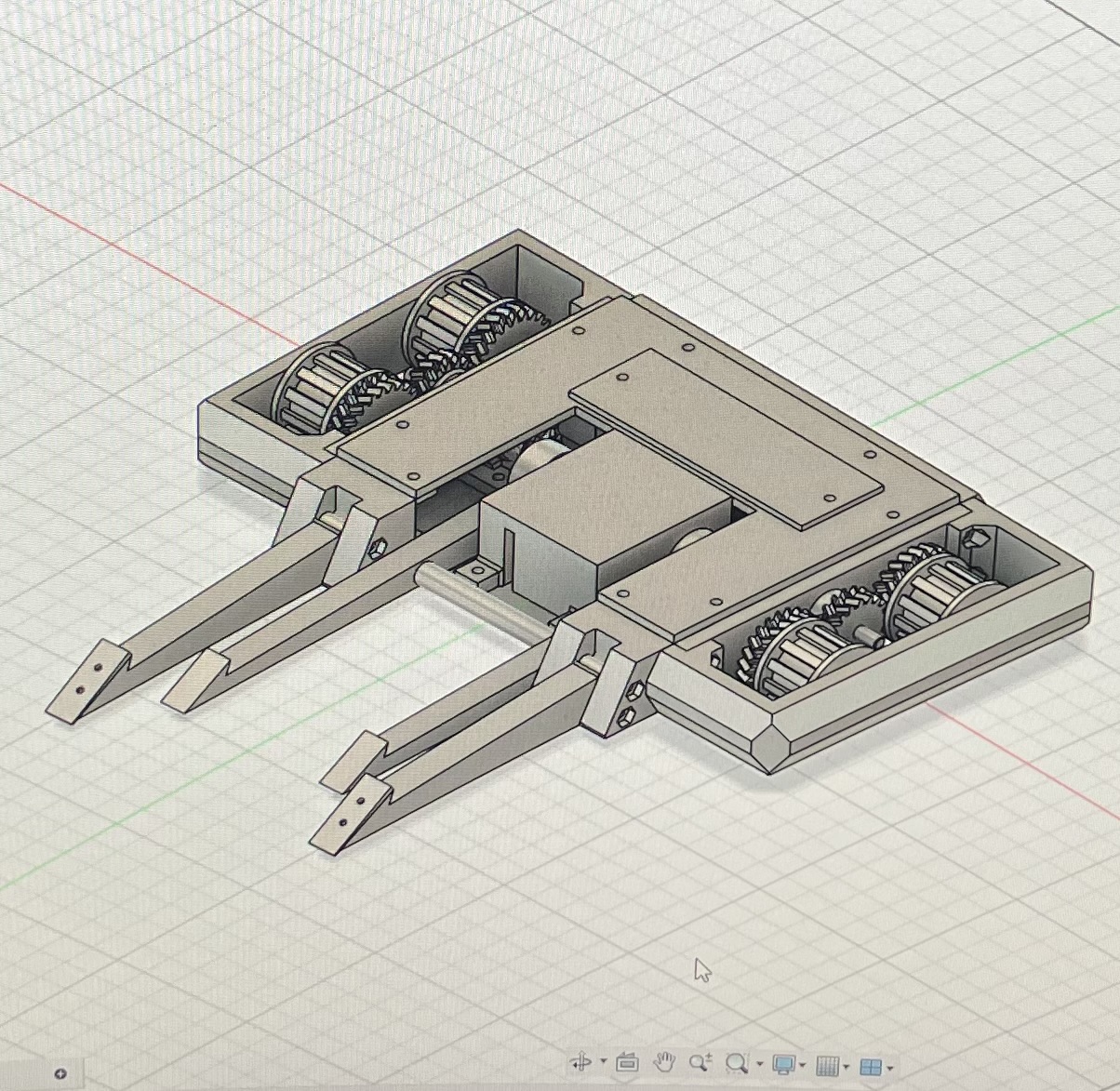Select the Orbit tool in navigation bar
The image size is (1120, 1091).
tap(581, 1062)
